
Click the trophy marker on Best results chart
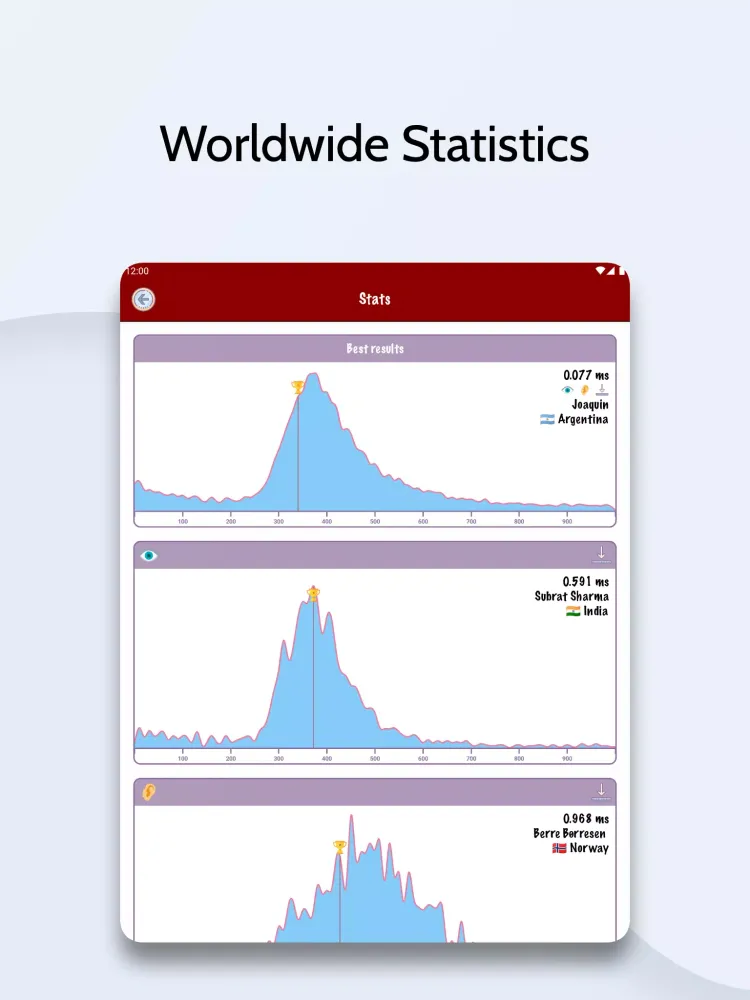297,387
